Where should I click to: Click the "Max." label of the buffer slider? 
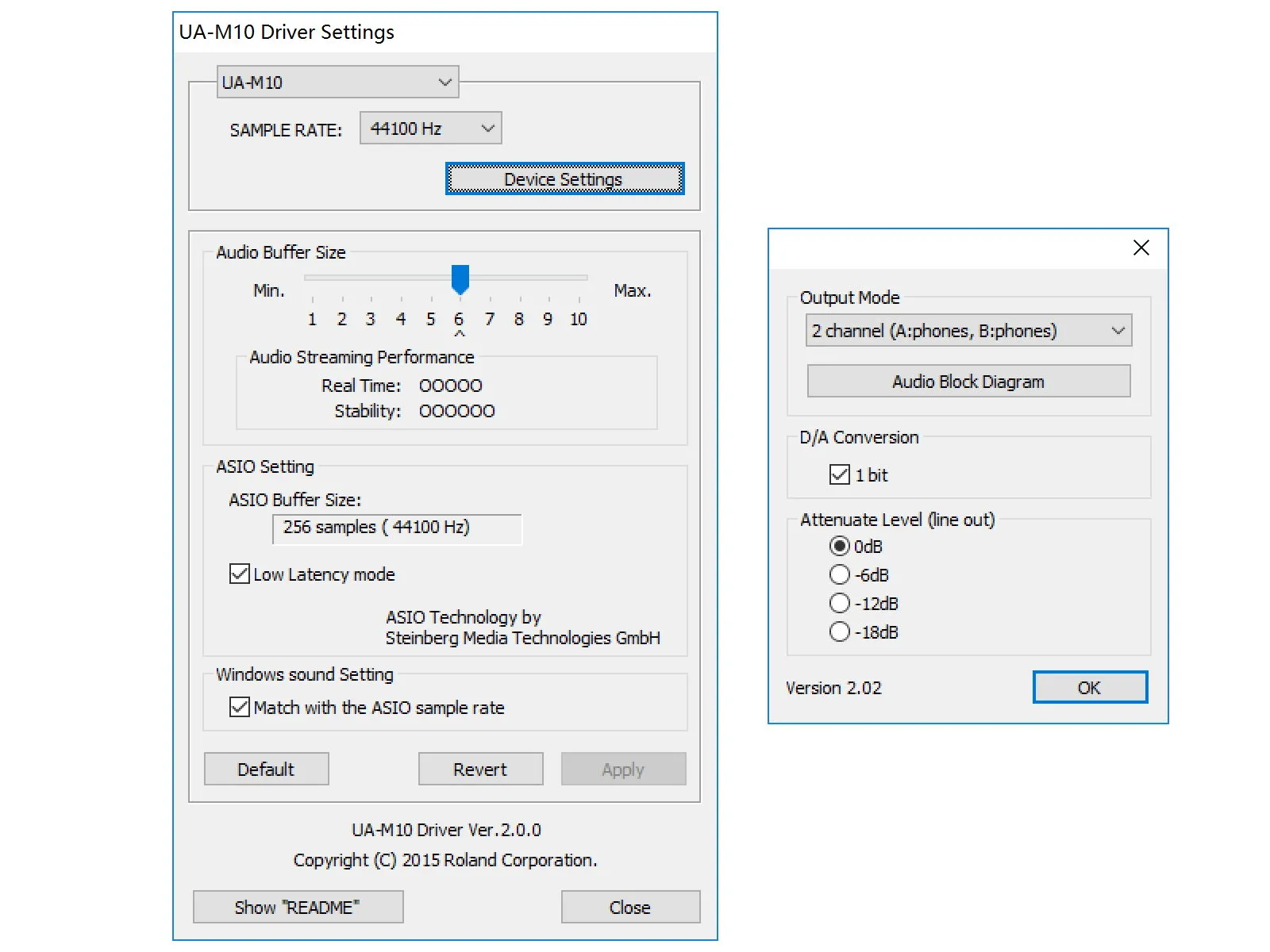tap(633, 290)
